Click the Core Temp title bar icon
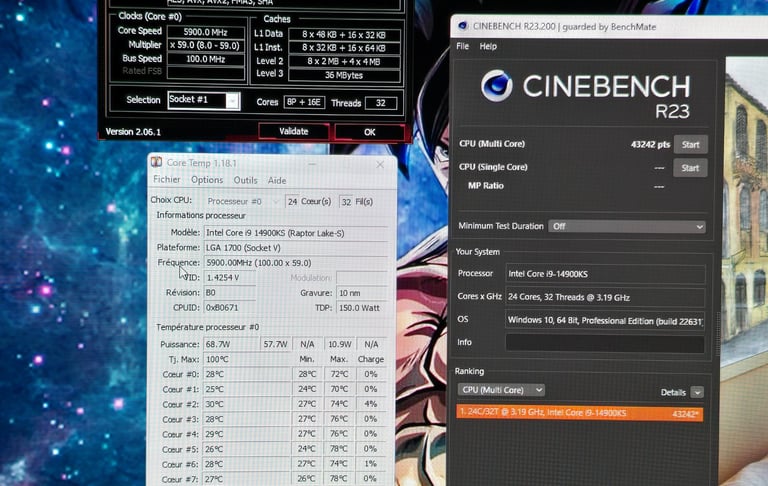768x486 pixels. [156, 162]
